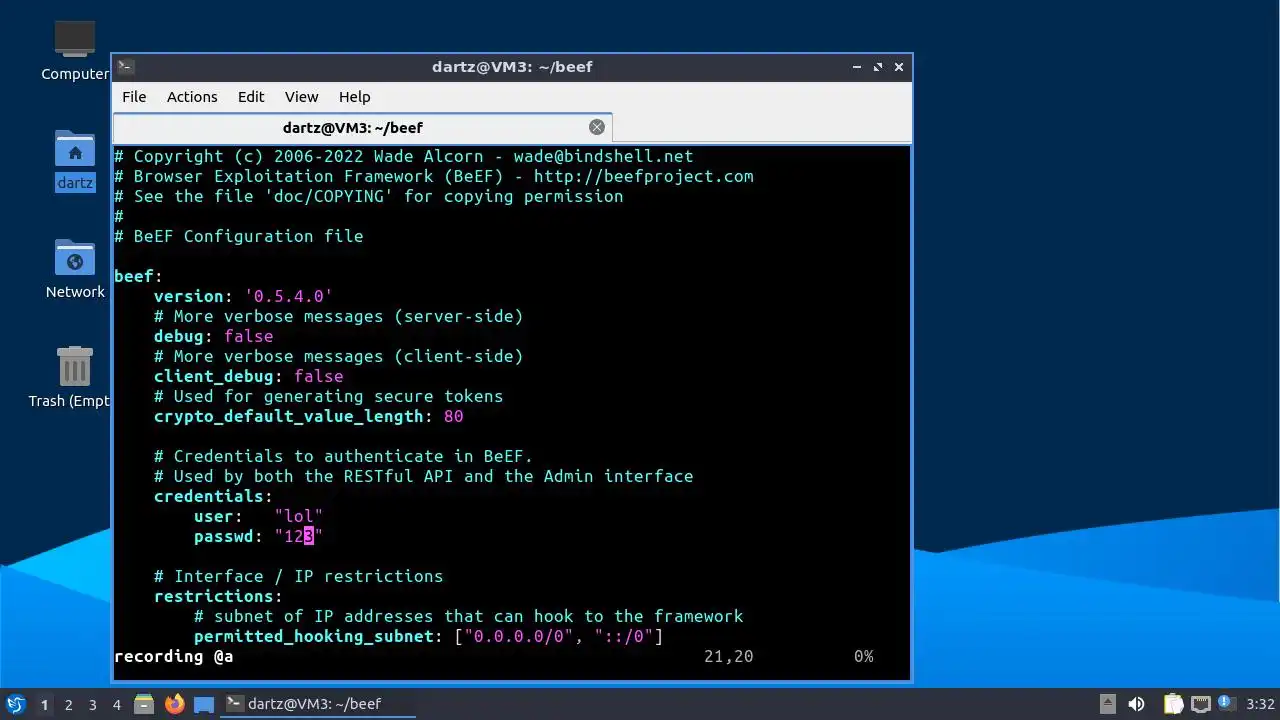
Task: Open the removable media eject icon
Action: click(1107, 704)
